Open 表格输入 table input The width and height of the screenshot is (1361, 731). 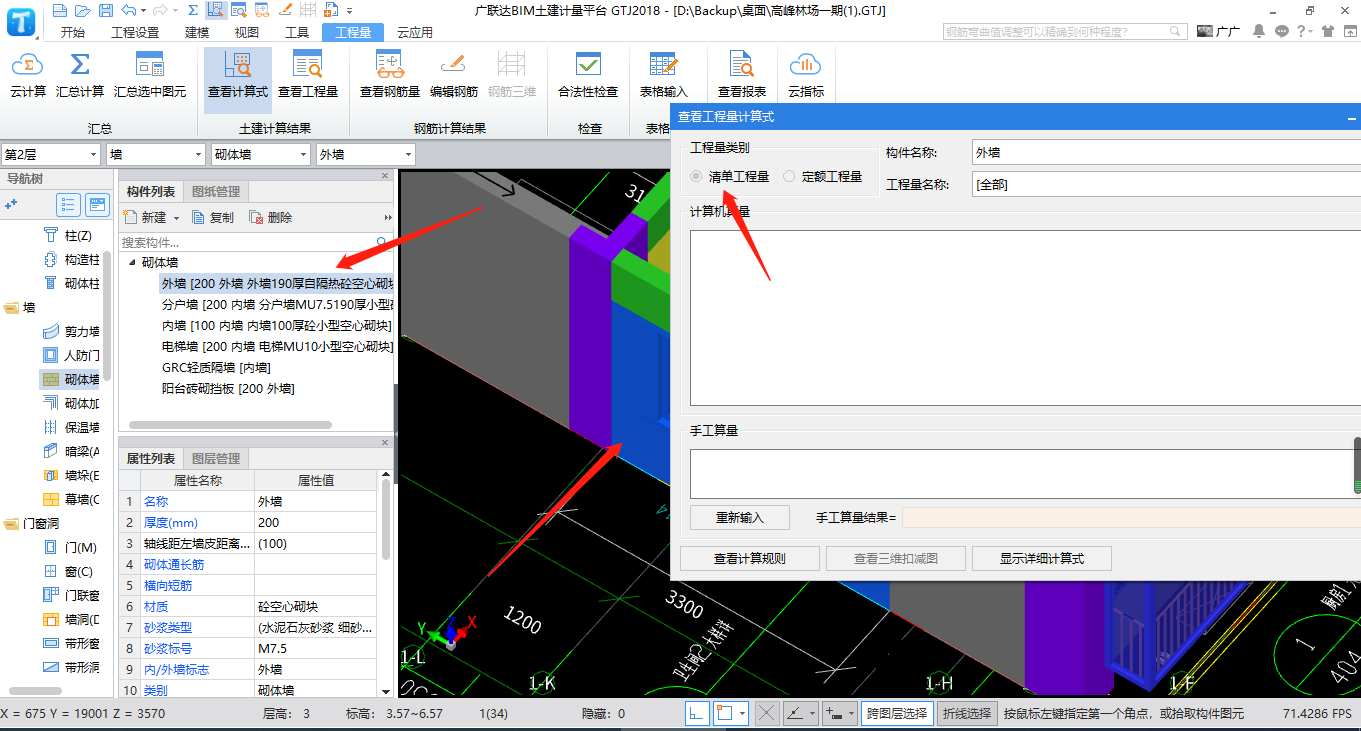pyautogui.click(x=664, y=75)
